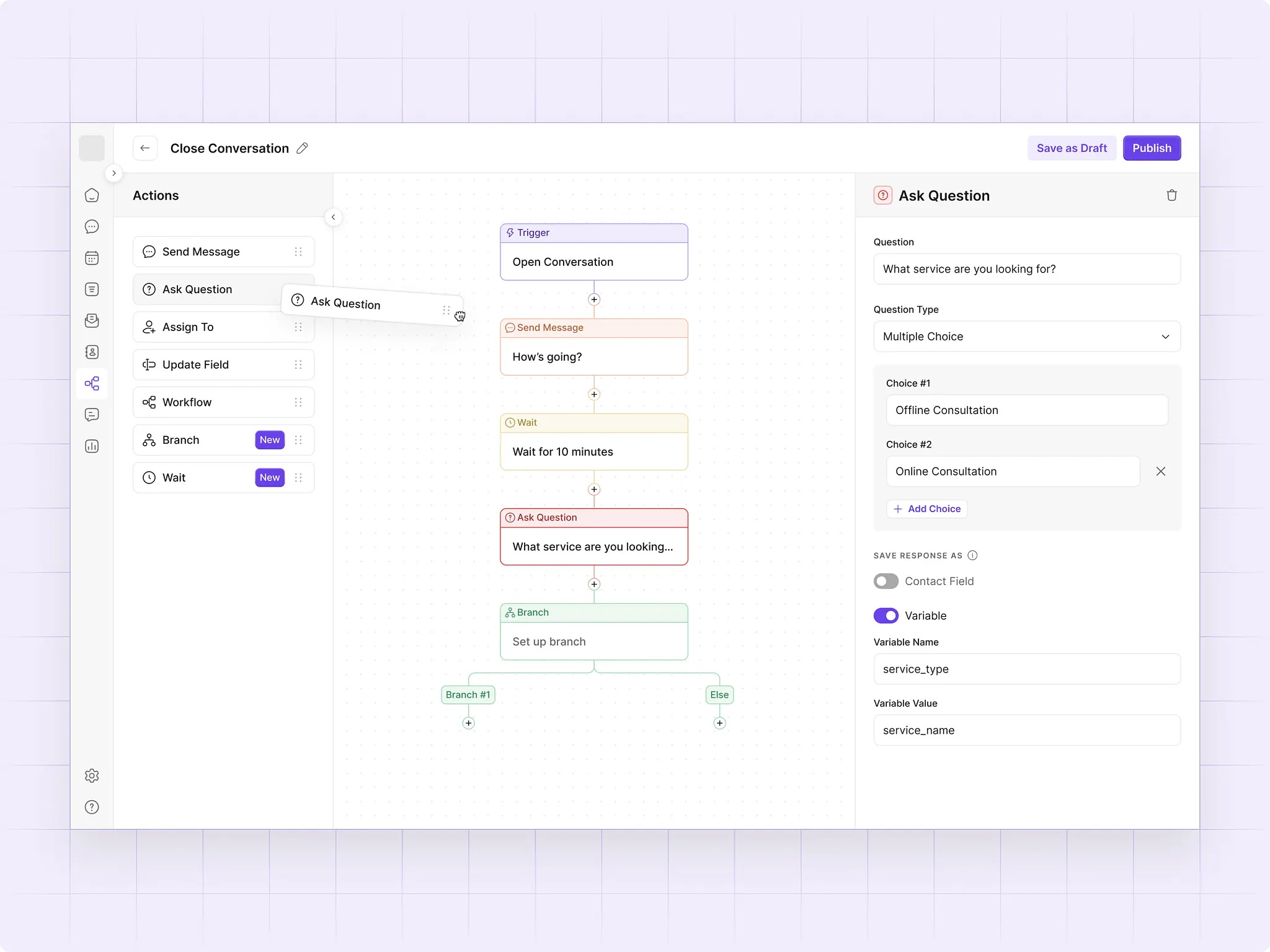Viewport: 1270px width, 952px height.
Task: Click the drag handle on Workflow action
Action: 298,402
